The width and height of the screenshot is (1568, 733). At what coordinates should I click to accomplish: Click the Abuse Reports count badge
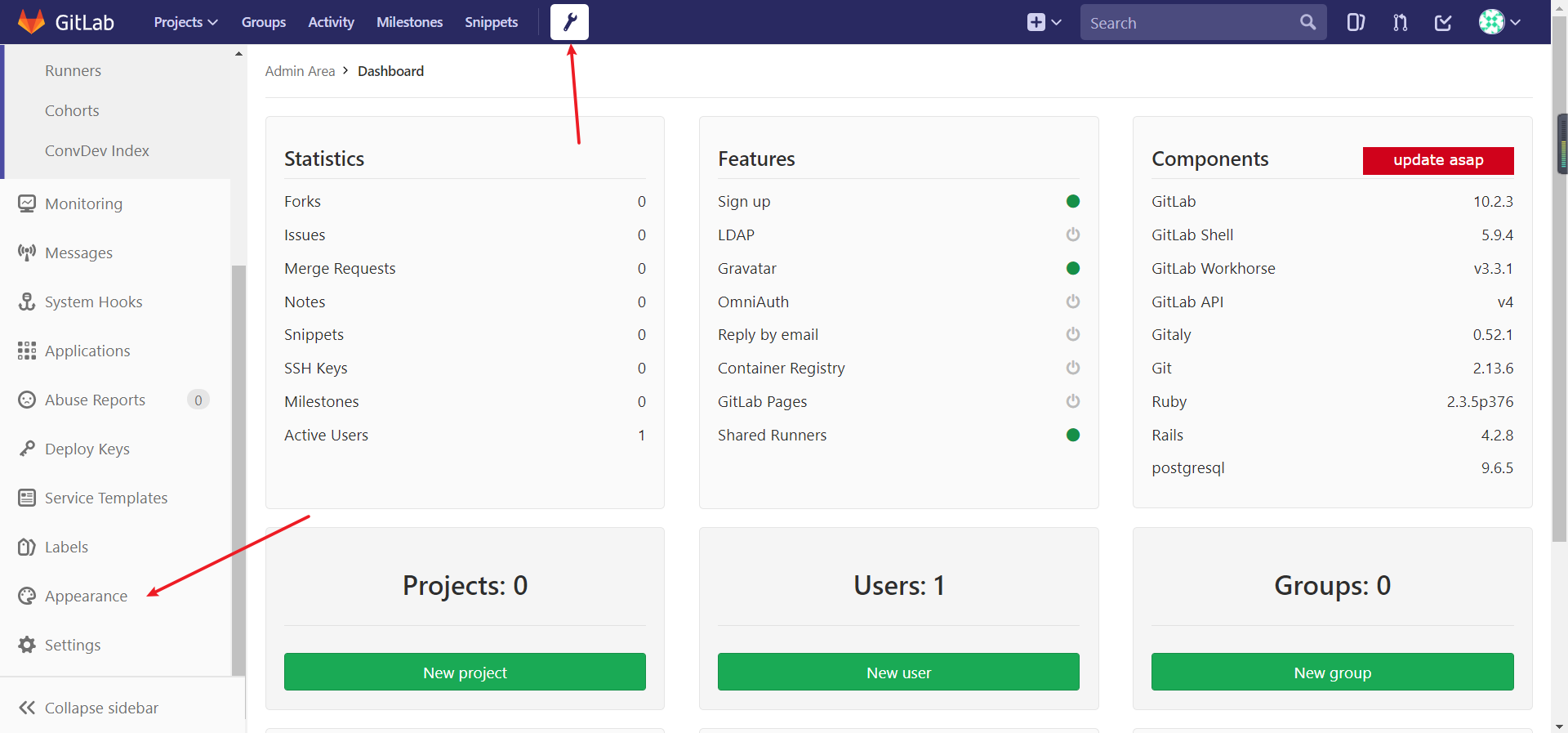tap(198, 400)
